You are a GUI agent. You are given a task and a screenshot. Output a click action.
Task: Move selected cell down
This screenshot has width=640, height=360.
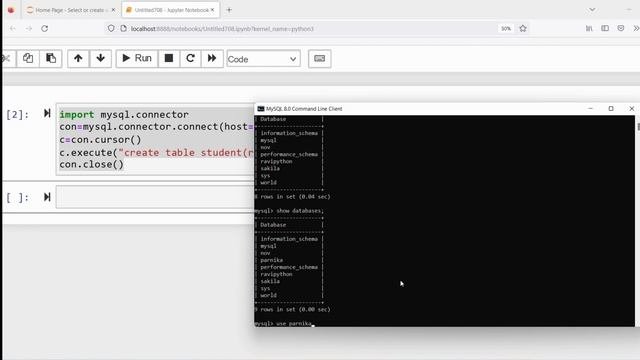coord(100,58)
